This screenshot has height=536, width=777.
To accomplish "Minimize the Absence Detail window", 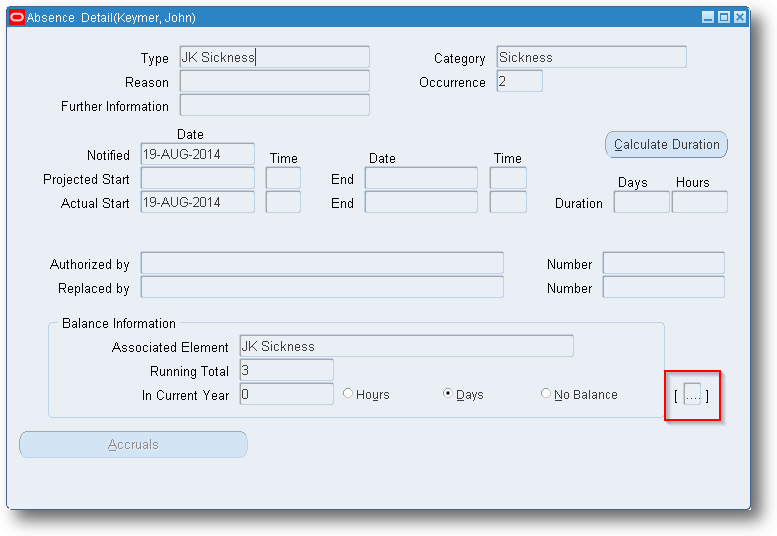I will click(x=708, y=17).
